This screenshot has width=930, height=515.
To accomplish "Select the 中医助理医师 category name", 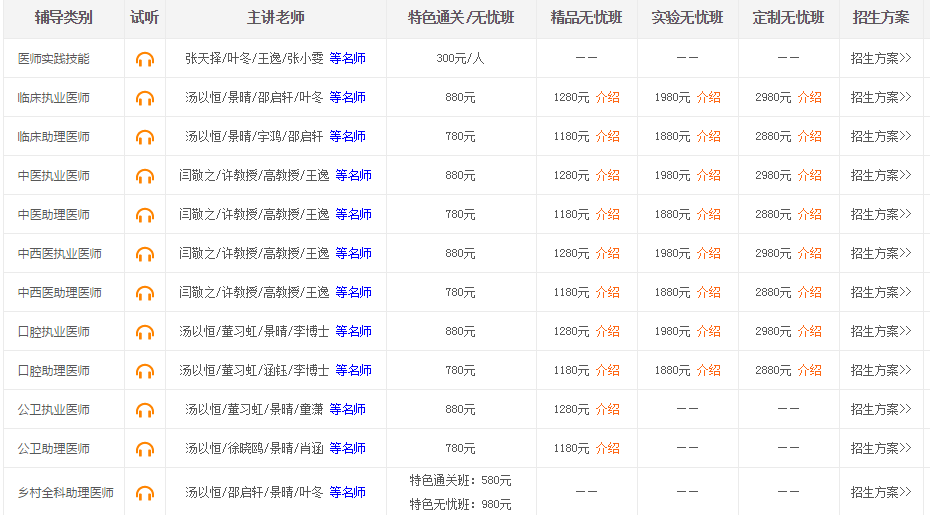I will 54,214.
